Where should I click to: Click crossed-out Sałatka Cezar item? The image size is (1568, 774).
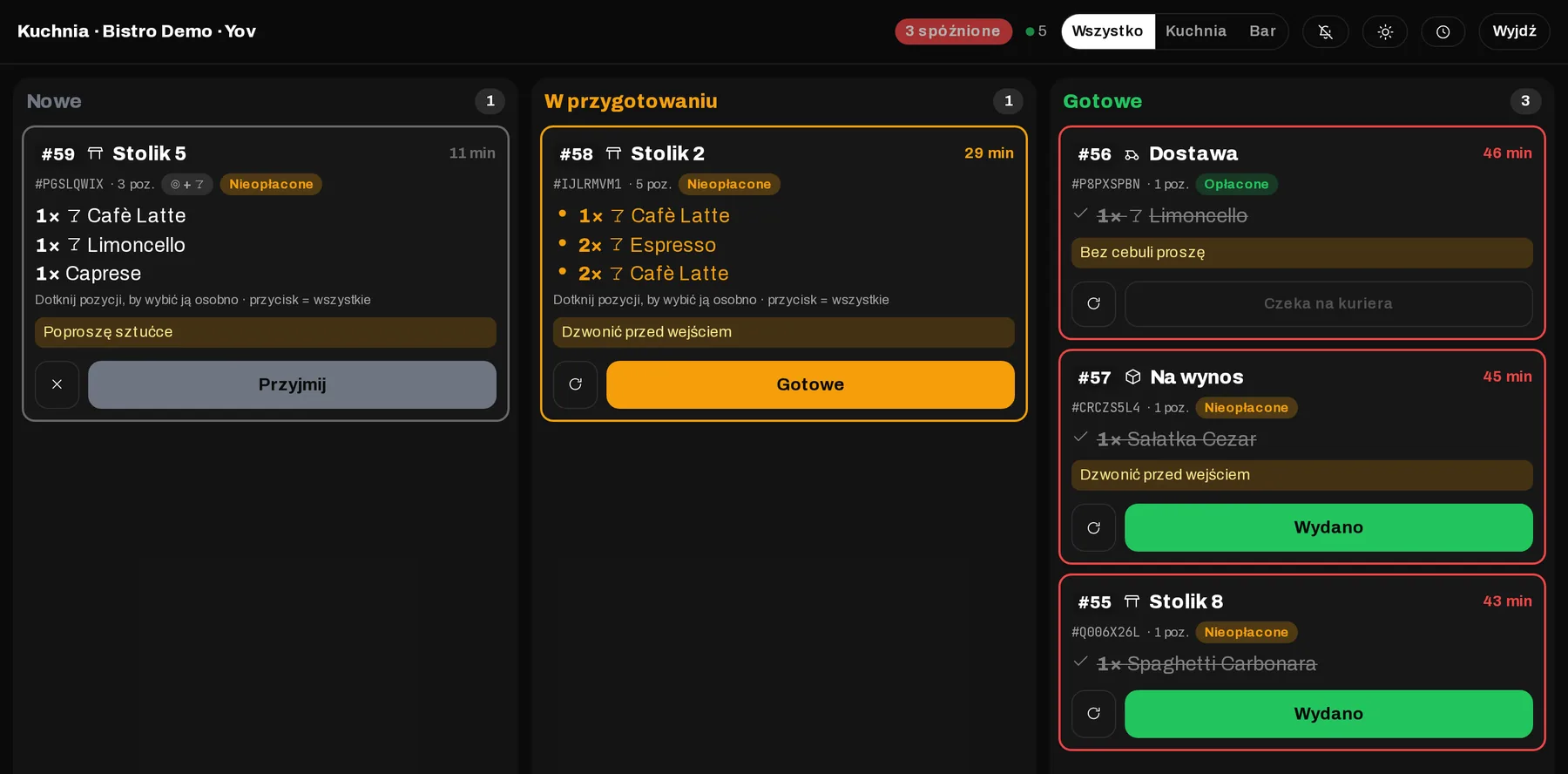tap(1176, 439)
